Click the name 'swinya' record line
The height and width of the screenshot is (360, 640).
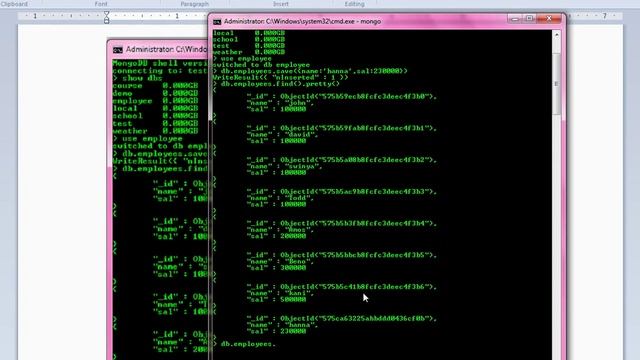[284, 166]
